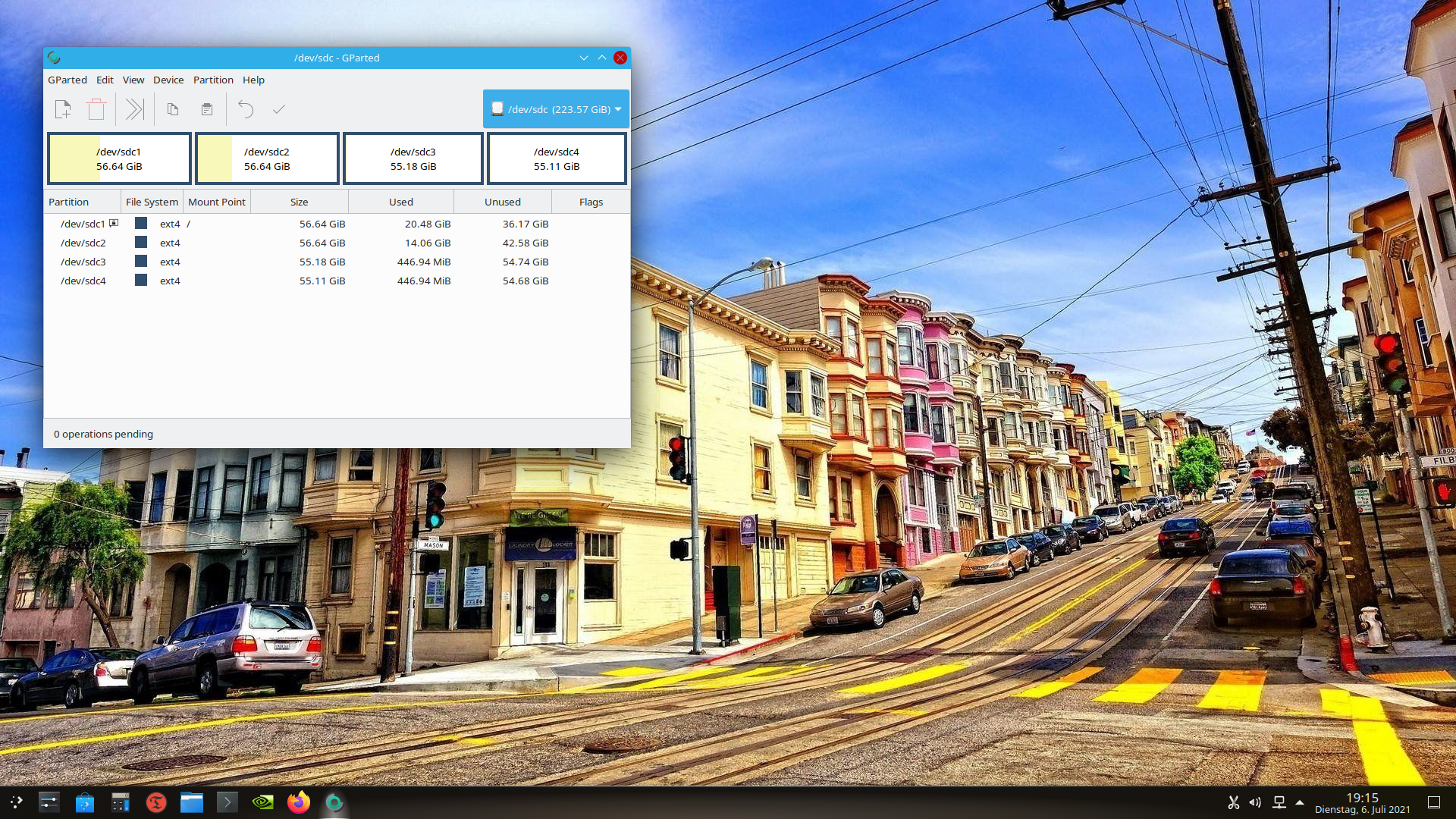Click the Undo last operation icon
Screen dimensions: 1456x819
[246, 109]
